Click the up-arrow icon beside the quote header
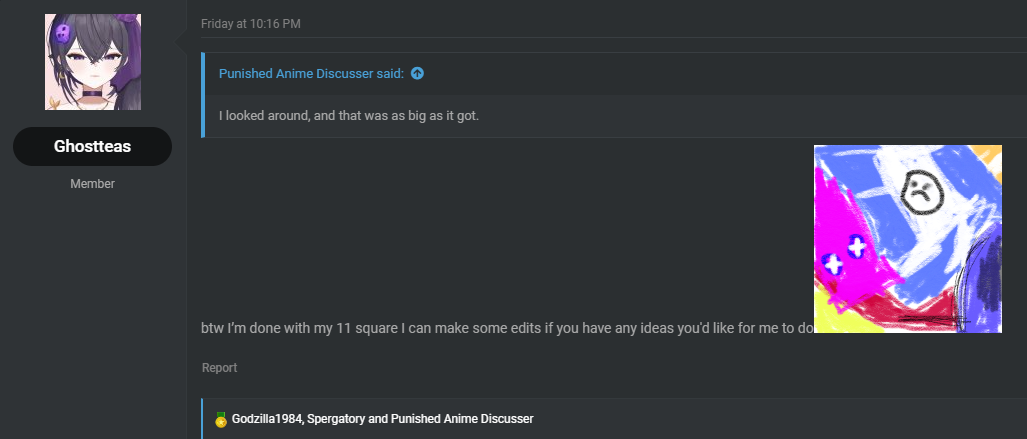1027x439 pixels. coord(417,73)
